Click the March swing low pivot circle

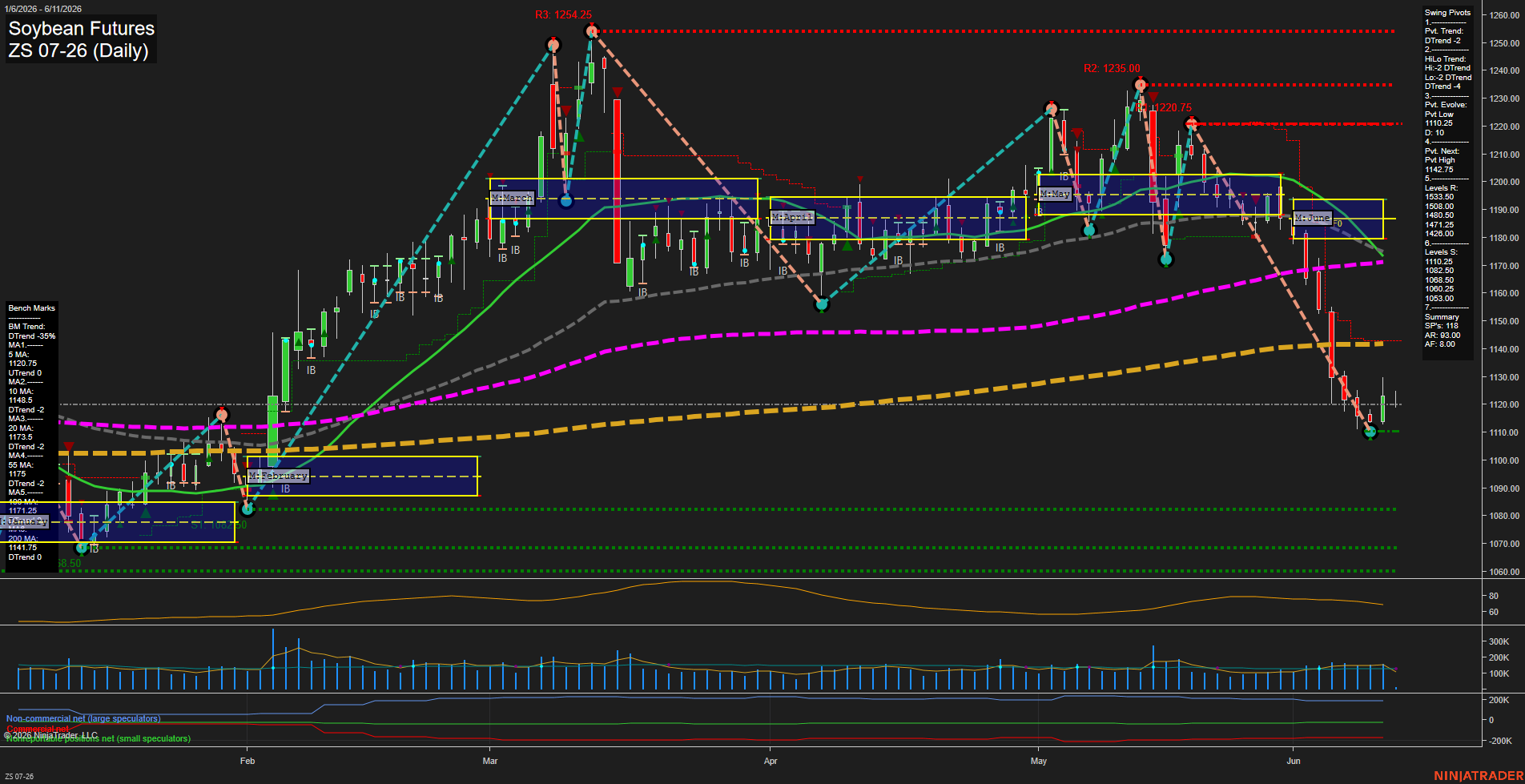click(566, 201)
